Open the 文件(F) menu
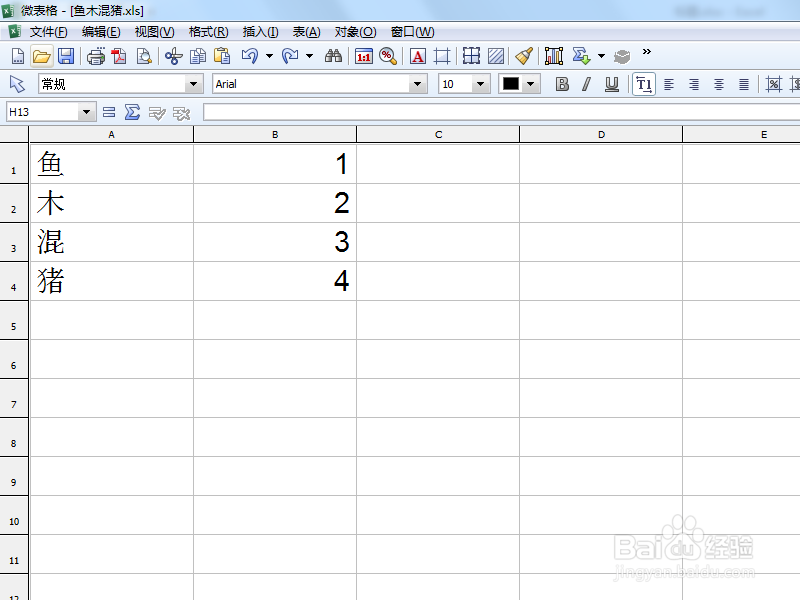800x600 pixels. pos(48,32)
